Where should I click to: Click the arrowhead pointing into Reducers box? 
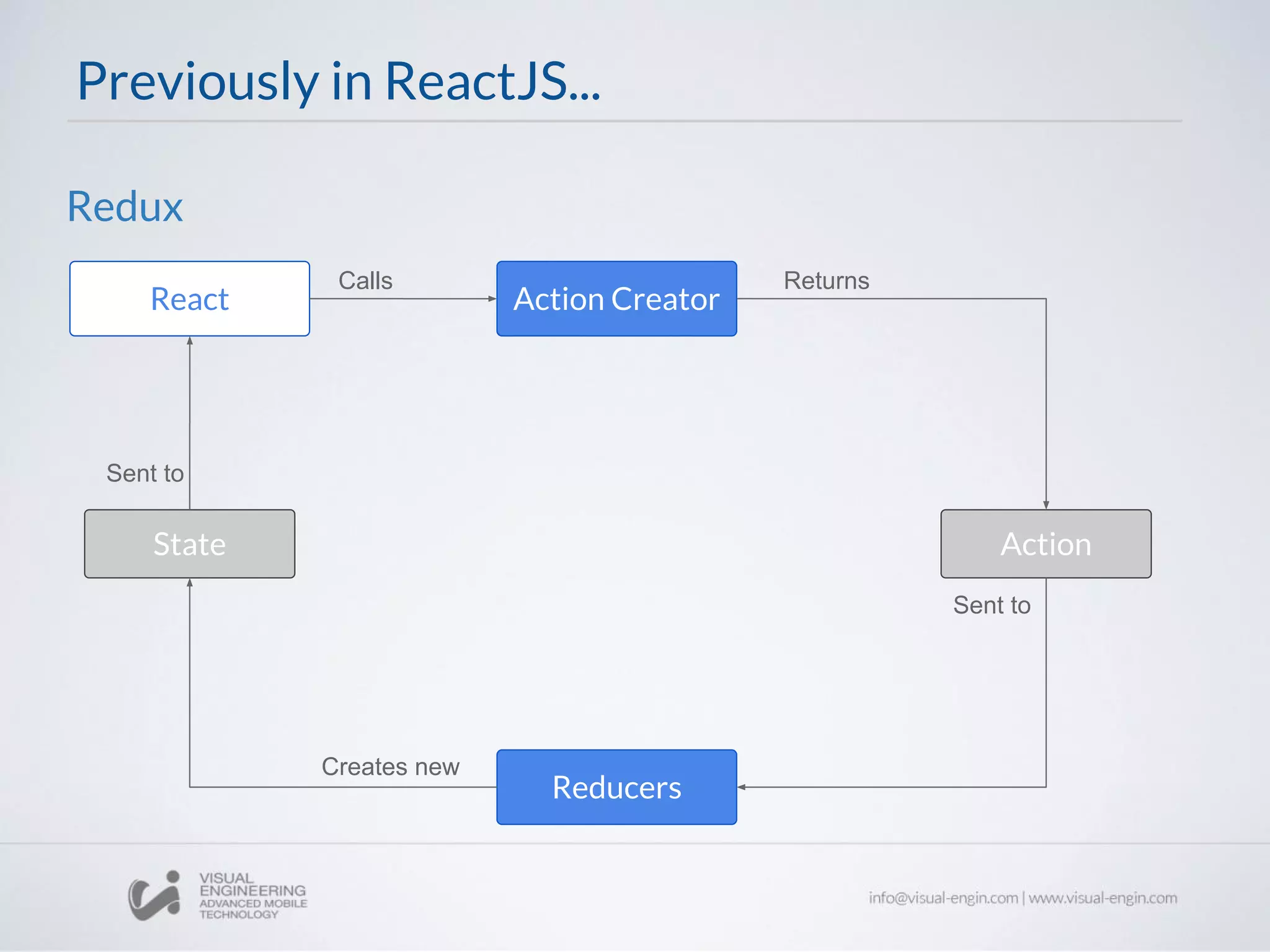pyautogui.click(x=742, y=787)
